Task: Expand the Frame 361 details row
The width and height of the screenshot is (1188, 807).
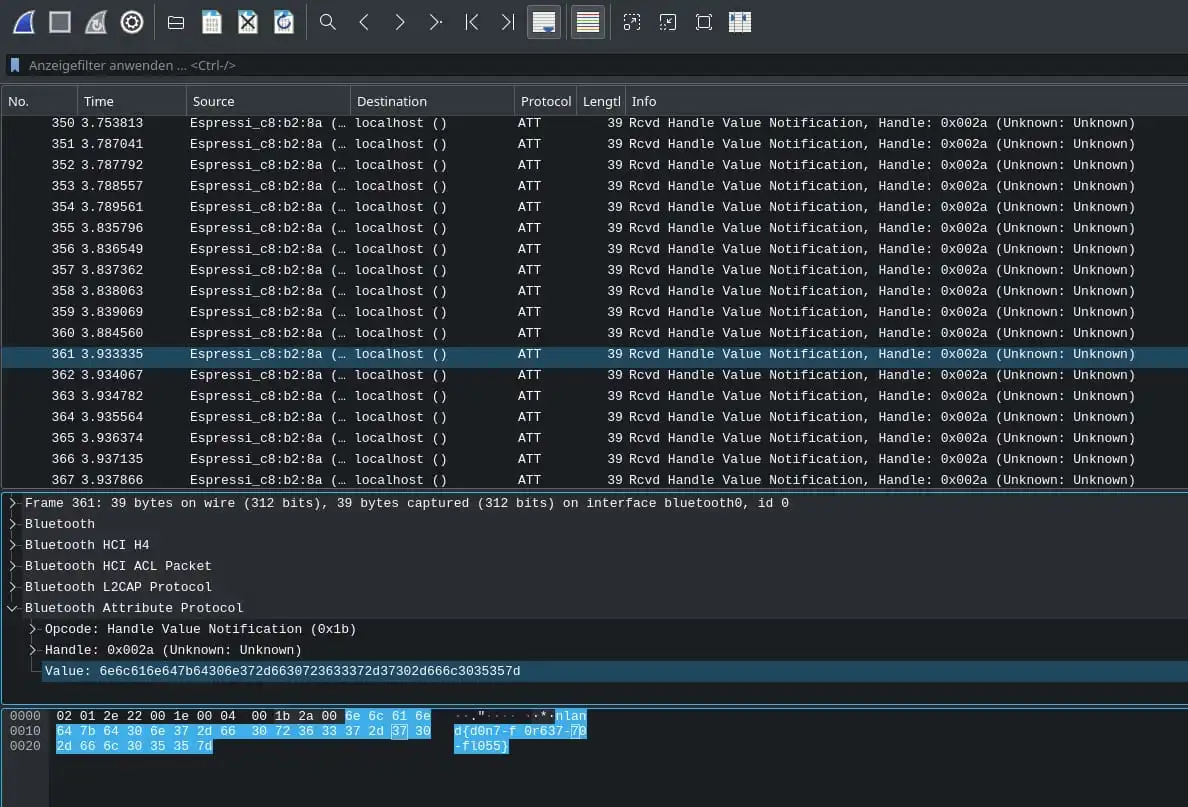Action: pos(13,503)
